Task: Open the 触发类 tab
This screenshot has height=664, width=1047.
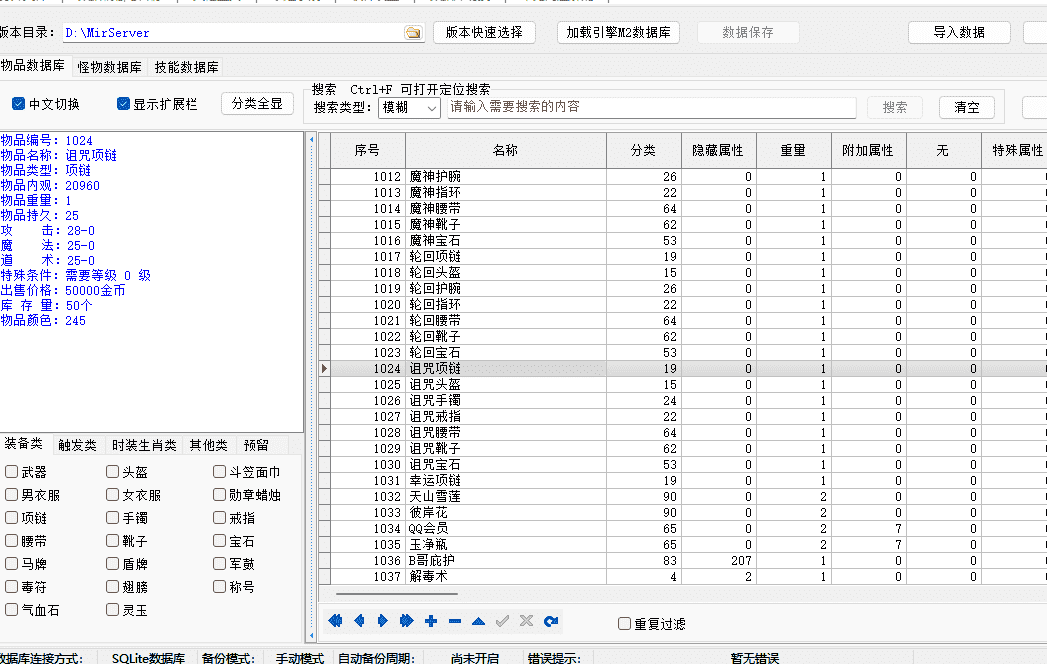Action: tap(77, 445)
